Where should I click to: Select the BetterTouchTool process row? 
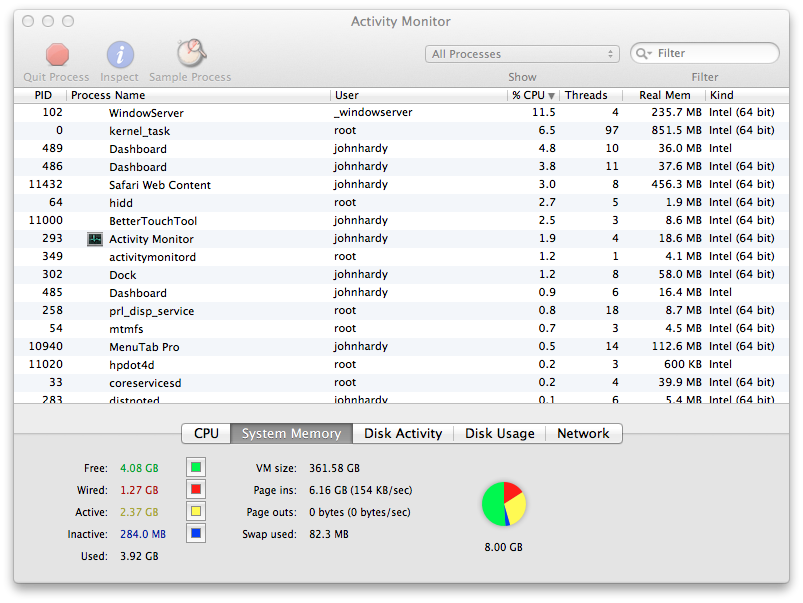[x=402, y=220]
